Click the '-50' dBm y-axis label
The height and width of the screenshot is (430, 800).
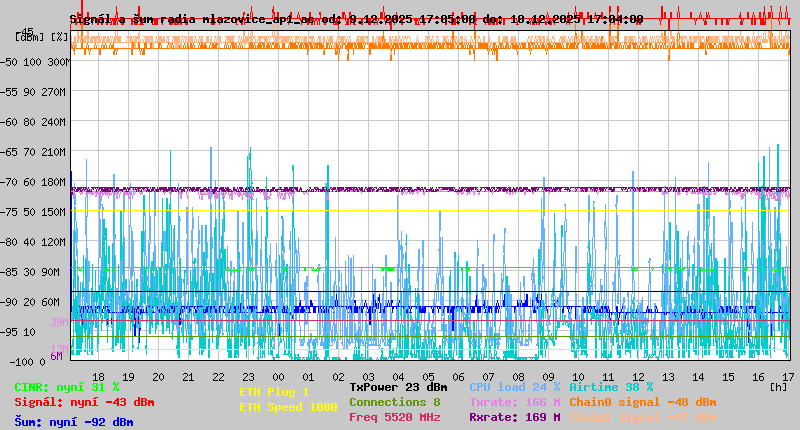[9, 62]
